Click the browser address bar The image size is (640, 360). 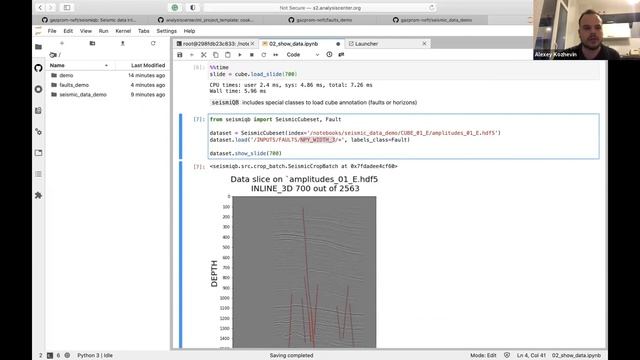click(x=320, y=8)
